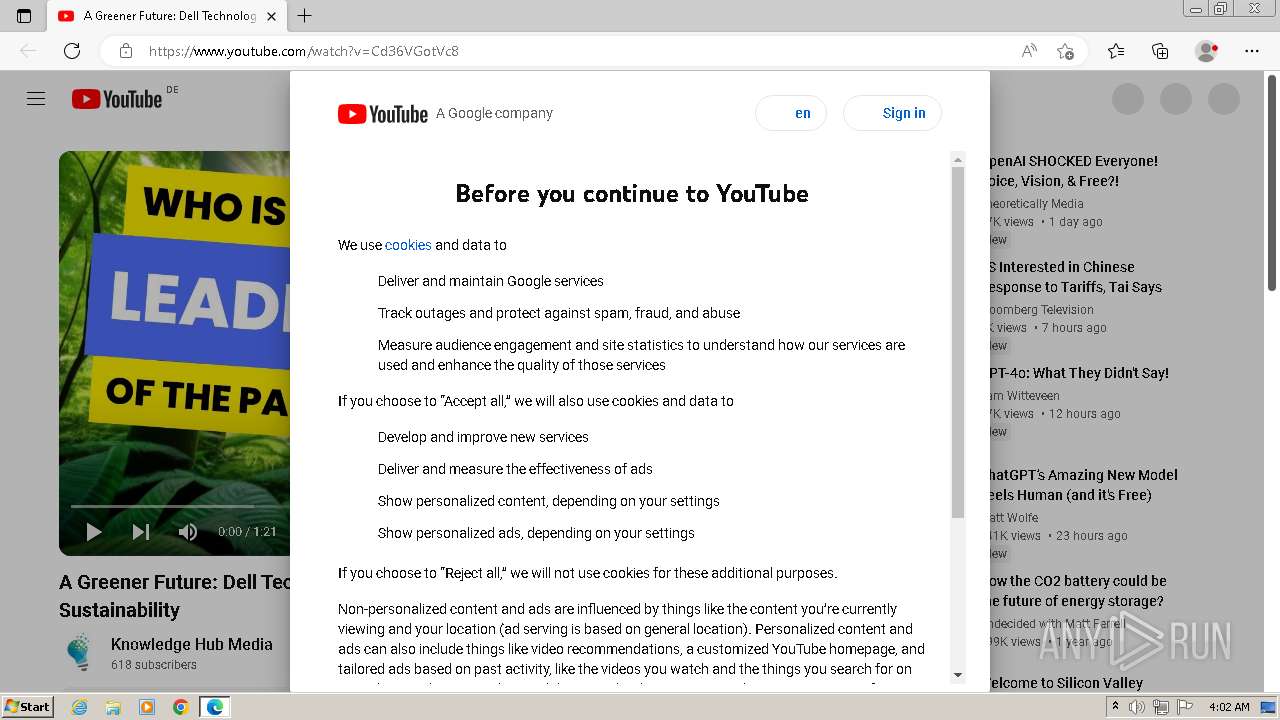The height and width of the screenshot is (720, 1280).
Task: Open media player from taskbar
Action: click(147, 707)
